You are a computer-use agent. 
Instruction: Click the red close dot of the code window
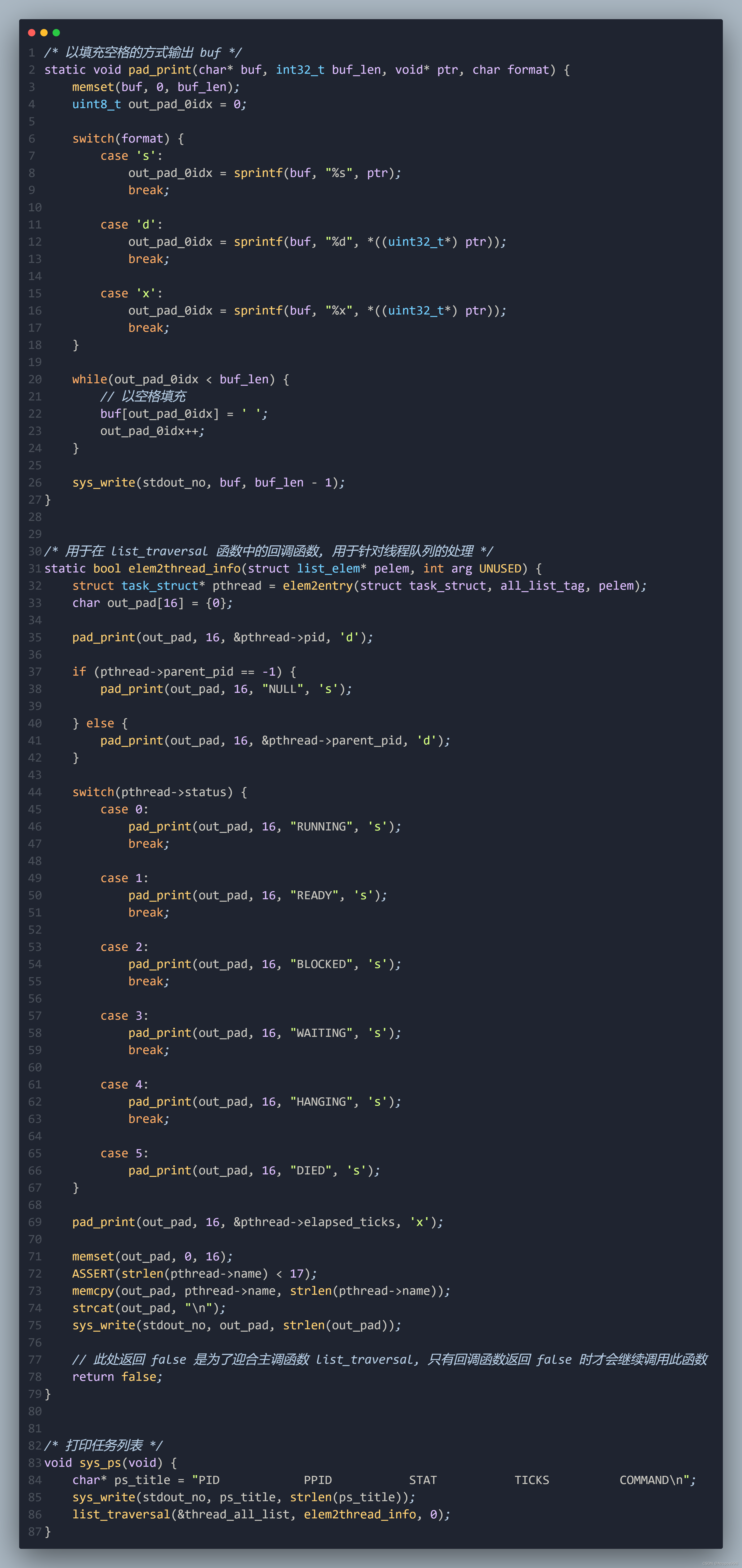click(x=32, y=33)
